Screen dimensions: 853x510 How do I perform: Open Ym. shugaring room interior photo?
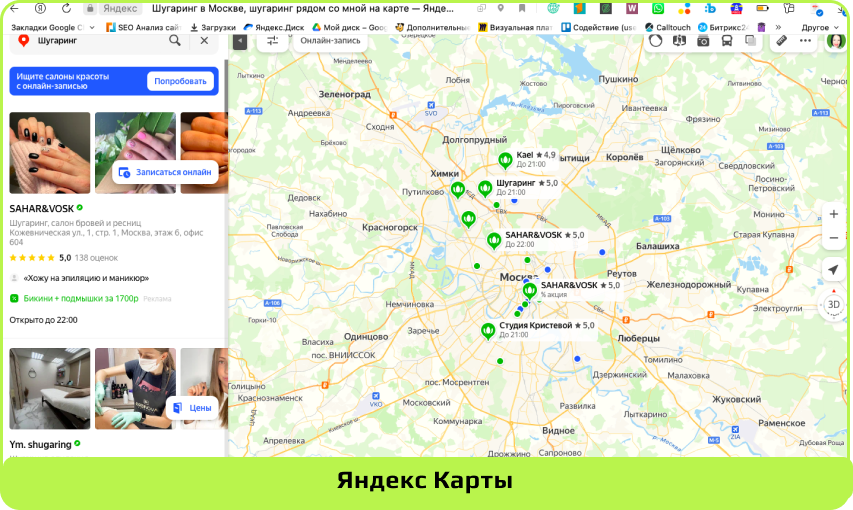tap(50, 389)
